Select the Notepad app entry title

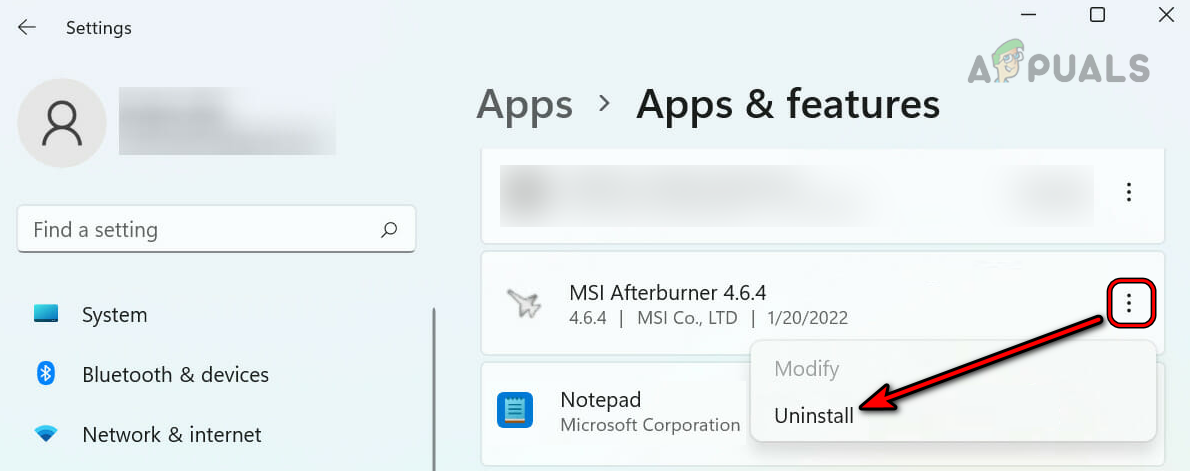click(600, 400)
